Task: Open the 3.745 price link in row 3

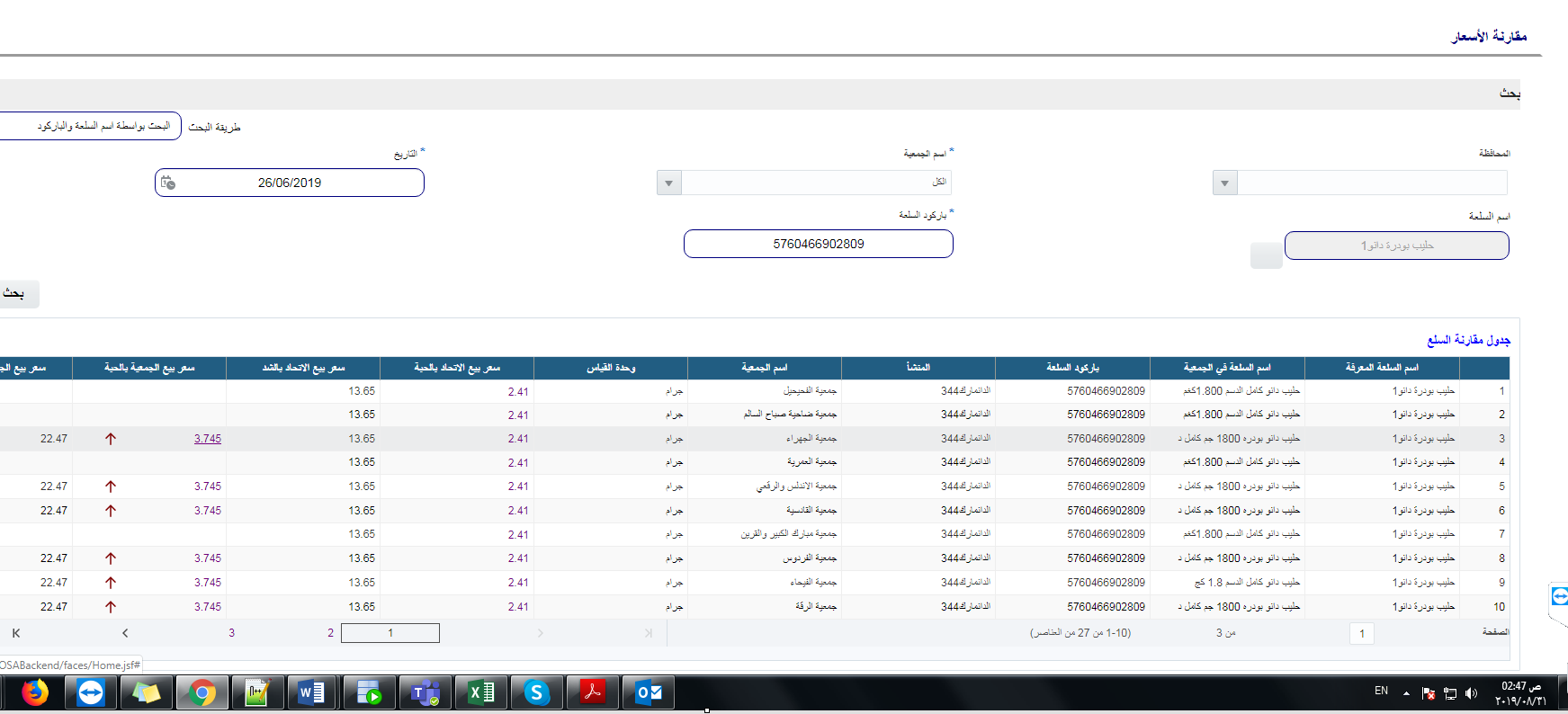Action: (207, 439)
